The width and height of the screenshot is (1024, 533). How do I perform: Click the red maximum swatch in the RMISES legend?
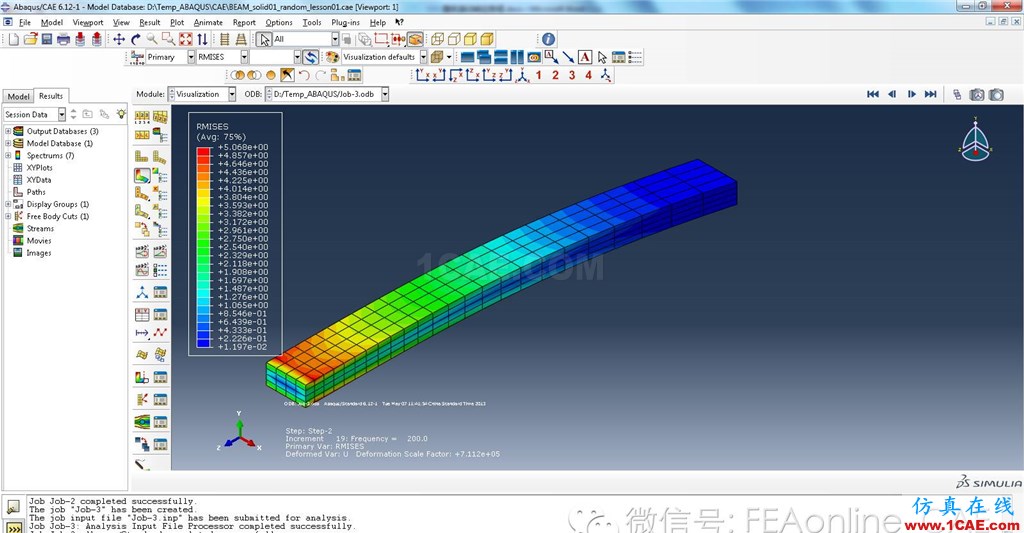[204, 151]
